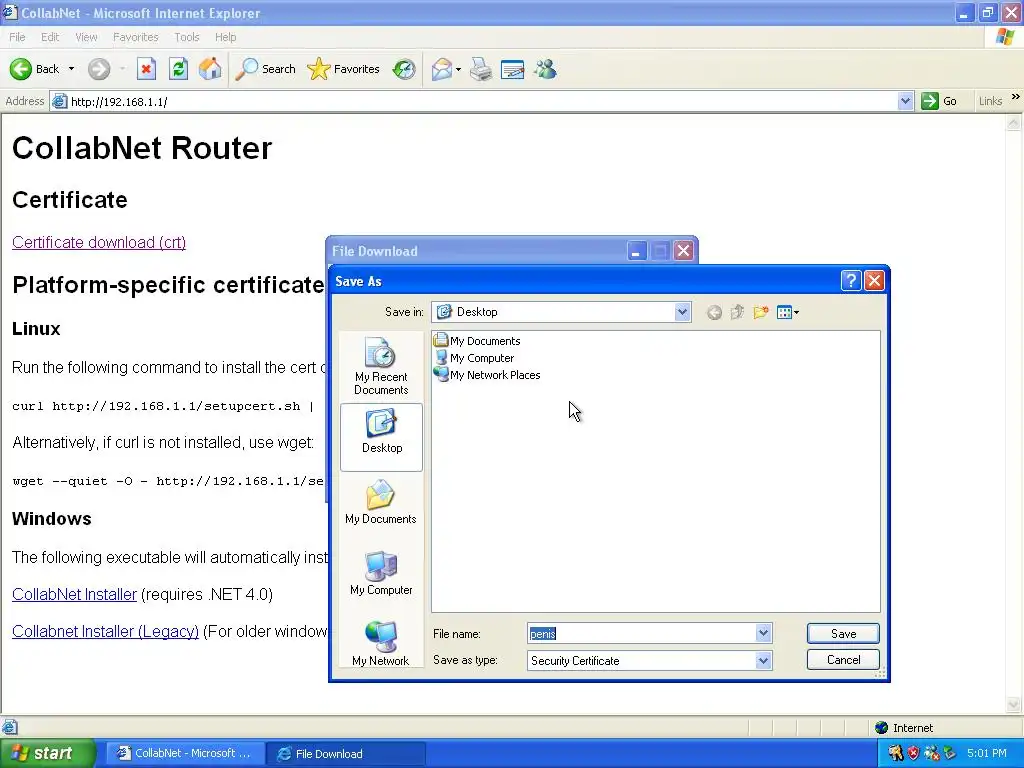Click in the File name text field

(x=641, y=633)
